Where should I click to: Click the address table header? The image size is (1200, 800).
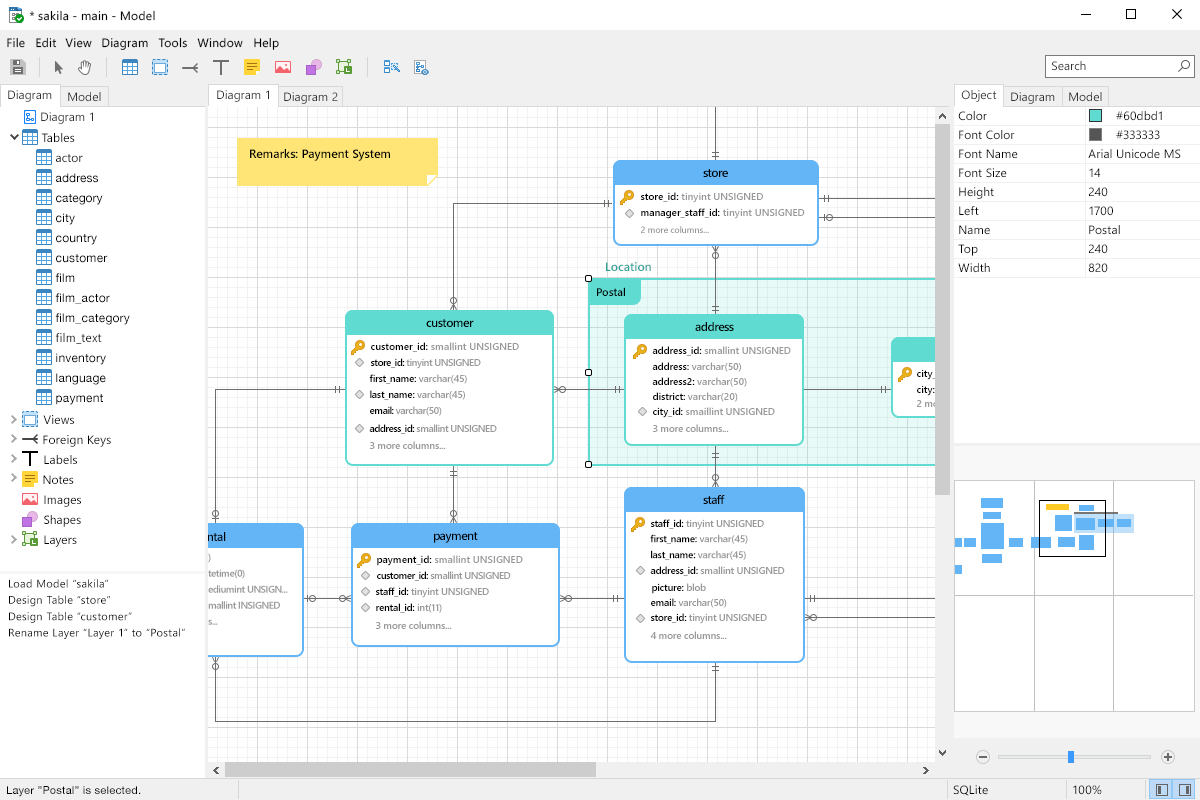coord(714,327)
